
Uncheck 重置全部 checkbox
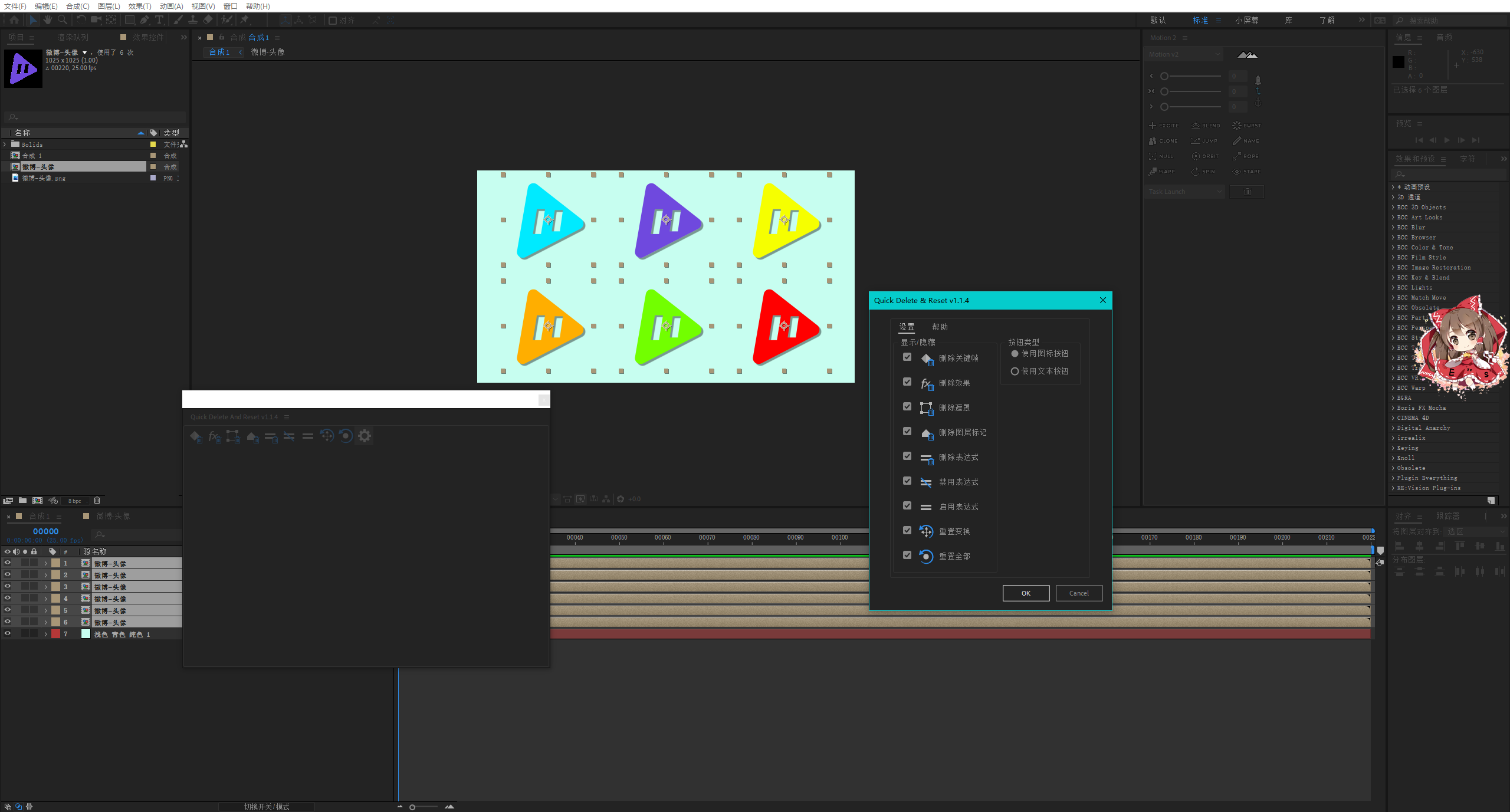(907, 555)
